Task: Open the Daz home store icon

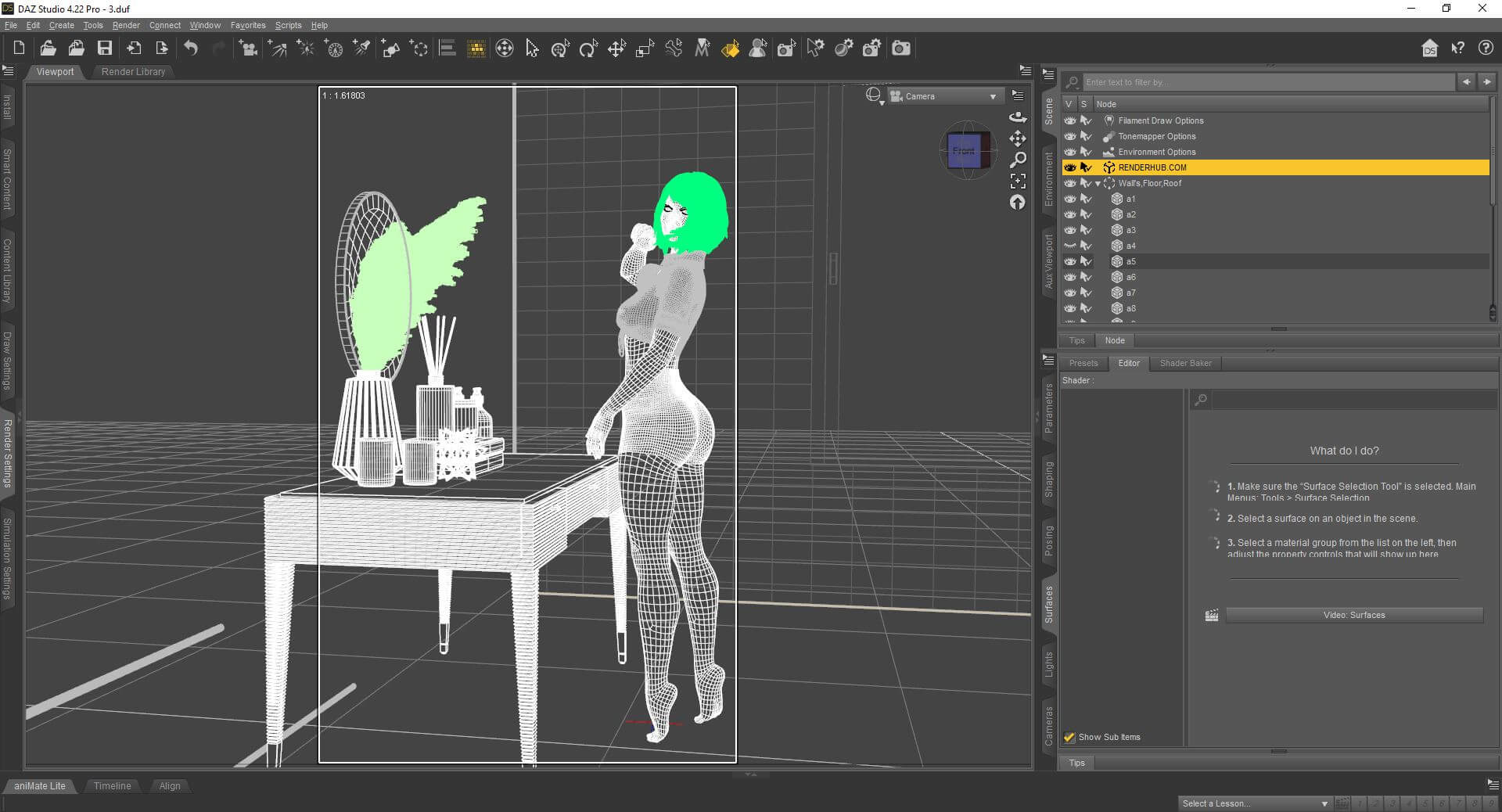Action: (1429, 49)
